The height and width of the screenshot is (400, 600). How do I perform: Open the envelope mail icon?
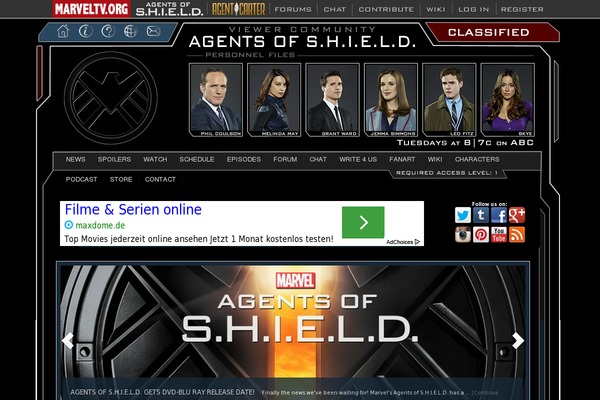click(x=153, y=31)
